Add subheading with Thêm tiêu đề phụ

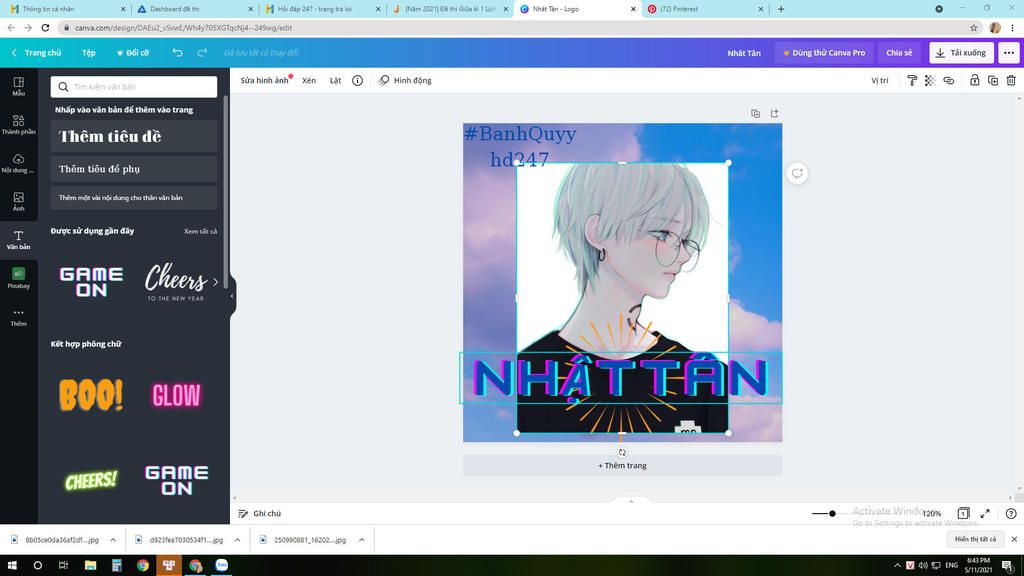(134, 169)
